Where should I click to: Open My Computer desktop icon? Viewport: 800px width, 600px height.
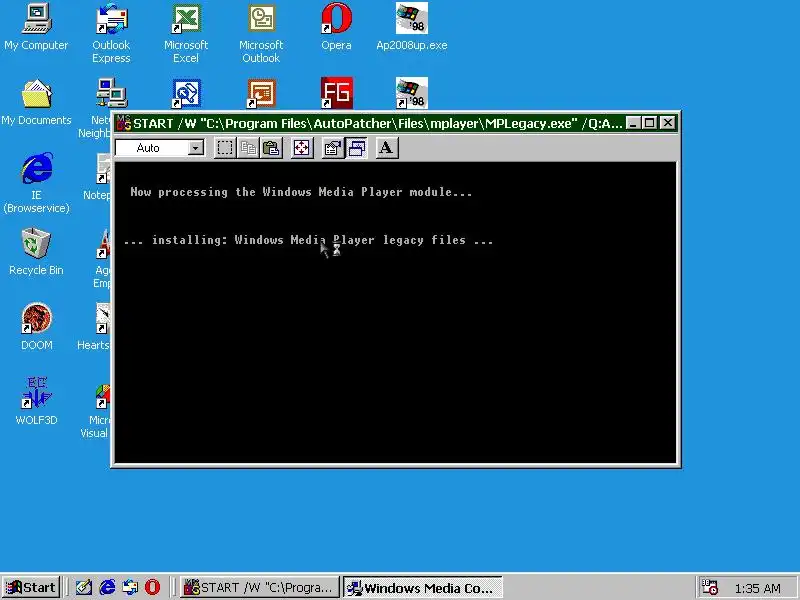pyautogui.click(x=36, y=27)
